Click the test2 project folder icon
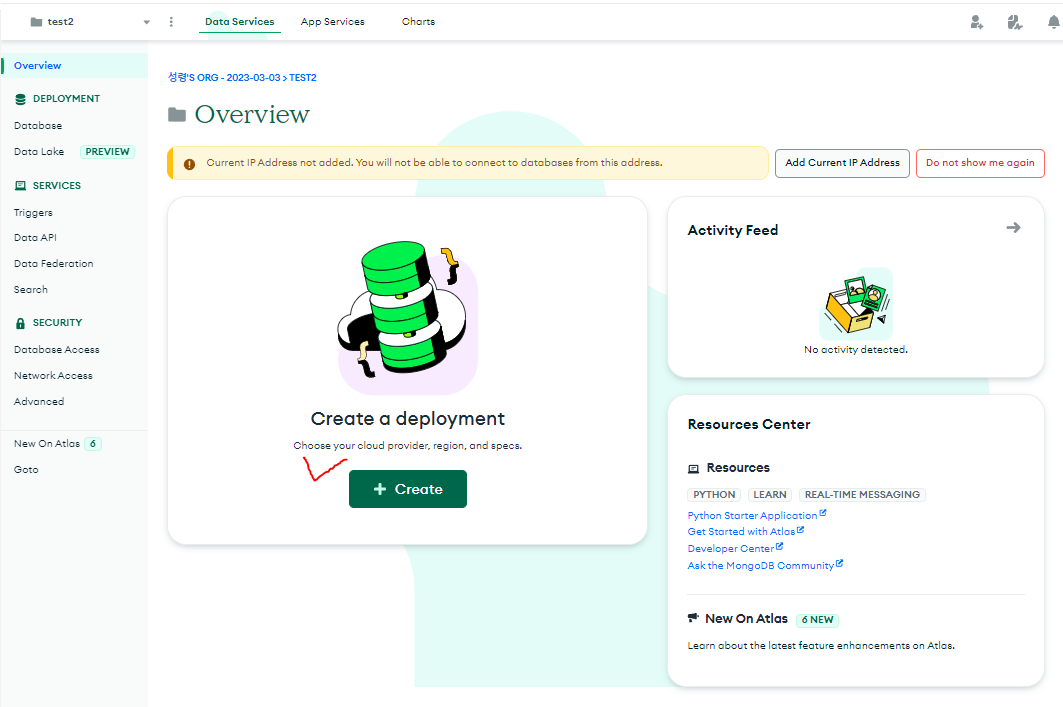The width and height of the screenshot is (1063, 707). click(x=37, y=22)
